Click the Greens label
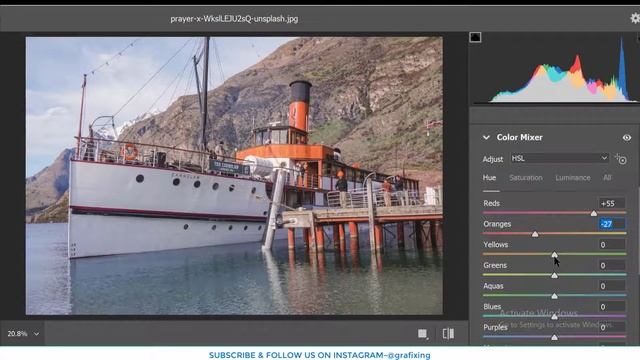This screenshot has width=640, height=360. click(x=495, y=265)
